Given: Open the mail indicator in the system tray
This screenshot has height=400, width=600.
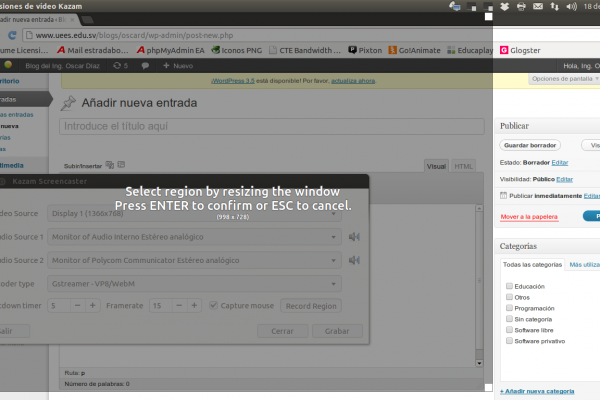Looking at the screenshot, I should pos(538,6).
